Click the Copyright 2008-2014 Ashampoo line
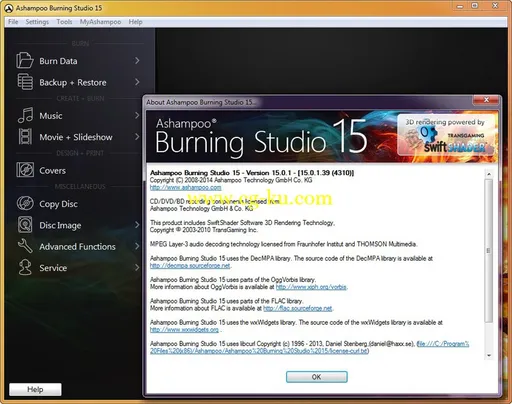This screenshot has height=404, width=512. (x=231, y=180)
